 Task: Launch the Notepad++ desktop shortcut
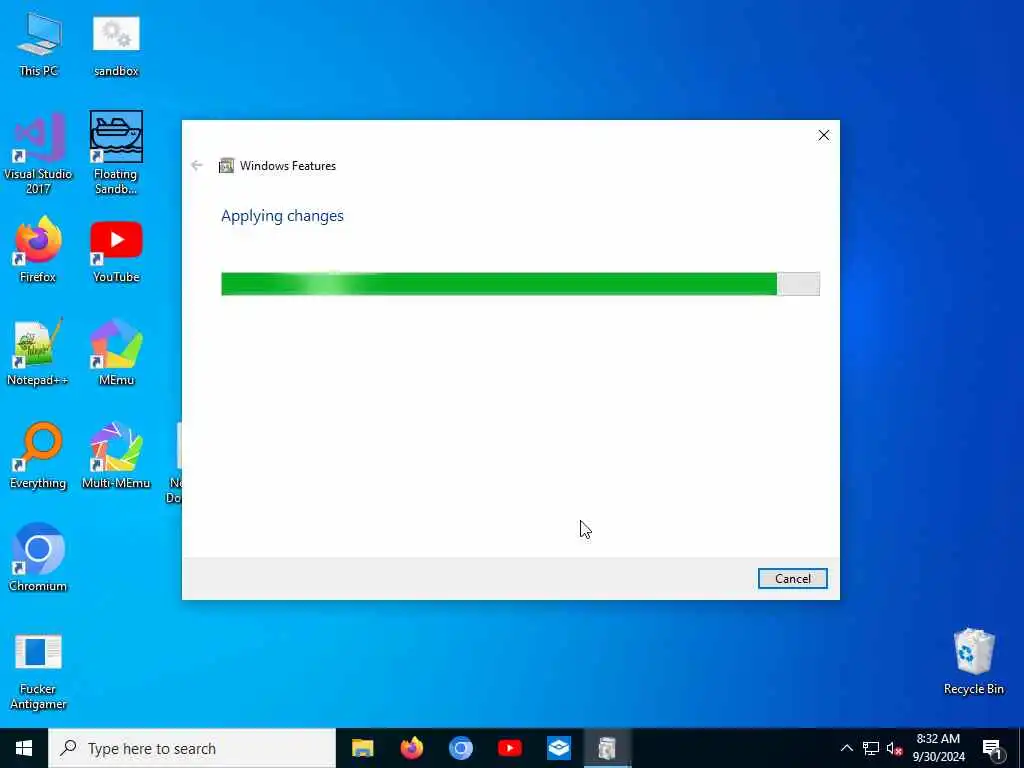[x=38, y=353]
